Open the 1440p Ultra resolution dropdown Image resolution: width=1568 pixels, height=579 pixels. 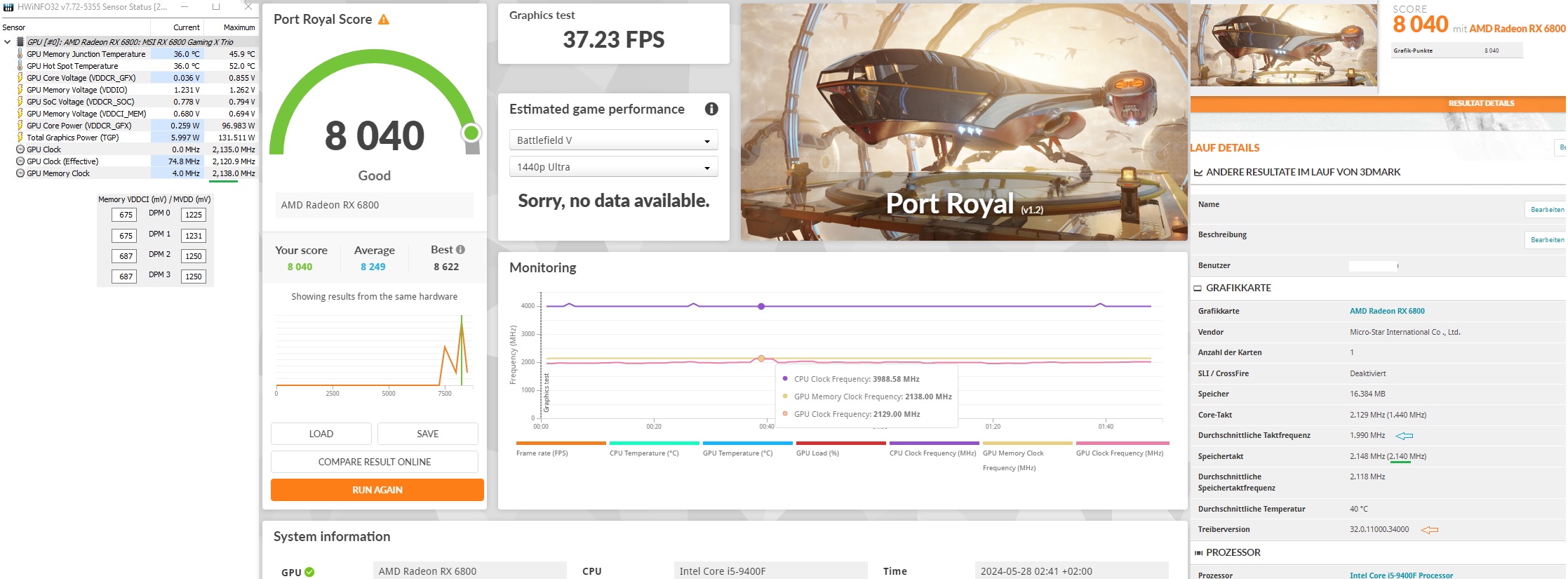[613, 167]
